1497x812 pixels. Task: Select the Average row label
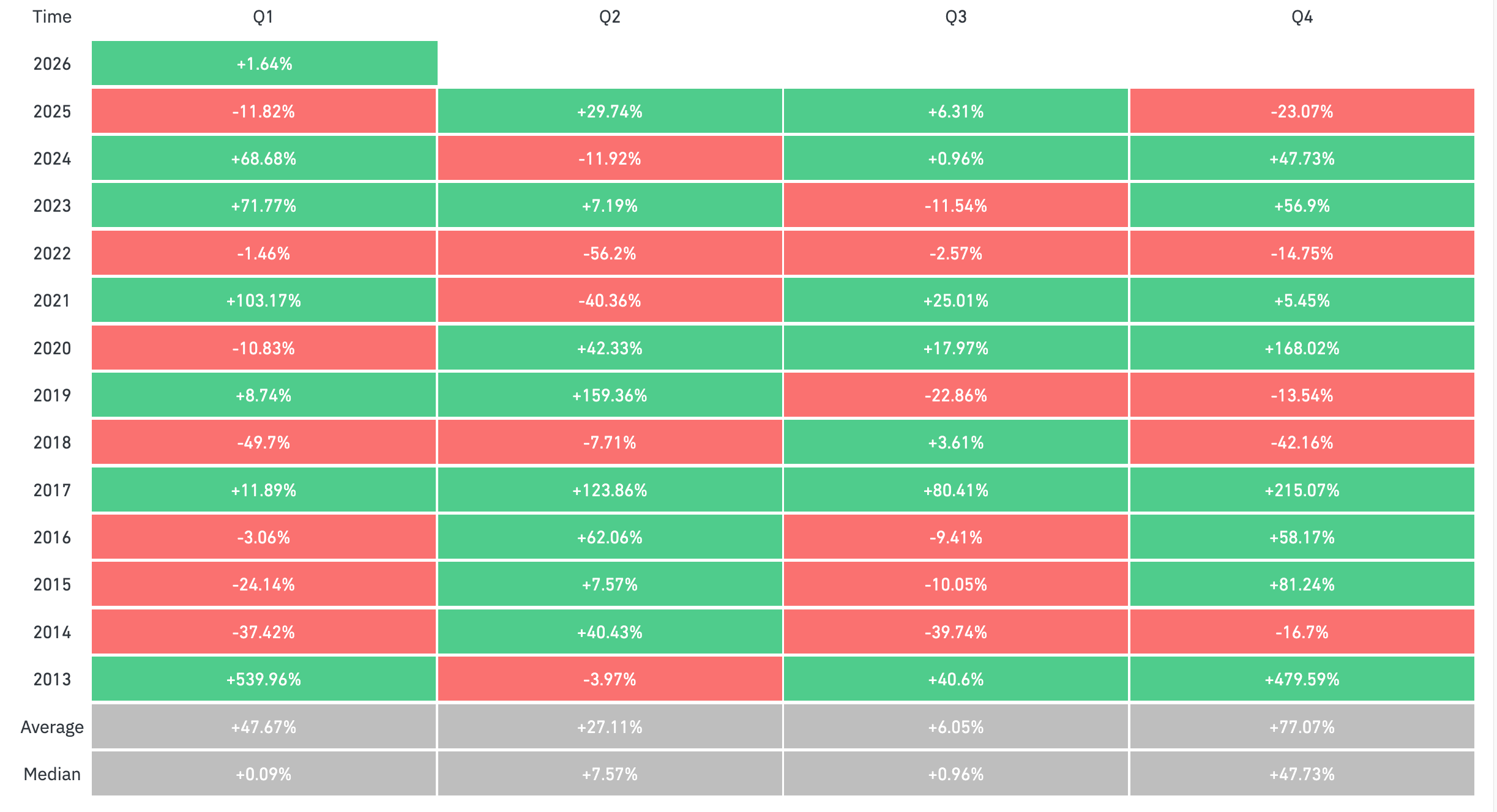[x=52, y=727]
